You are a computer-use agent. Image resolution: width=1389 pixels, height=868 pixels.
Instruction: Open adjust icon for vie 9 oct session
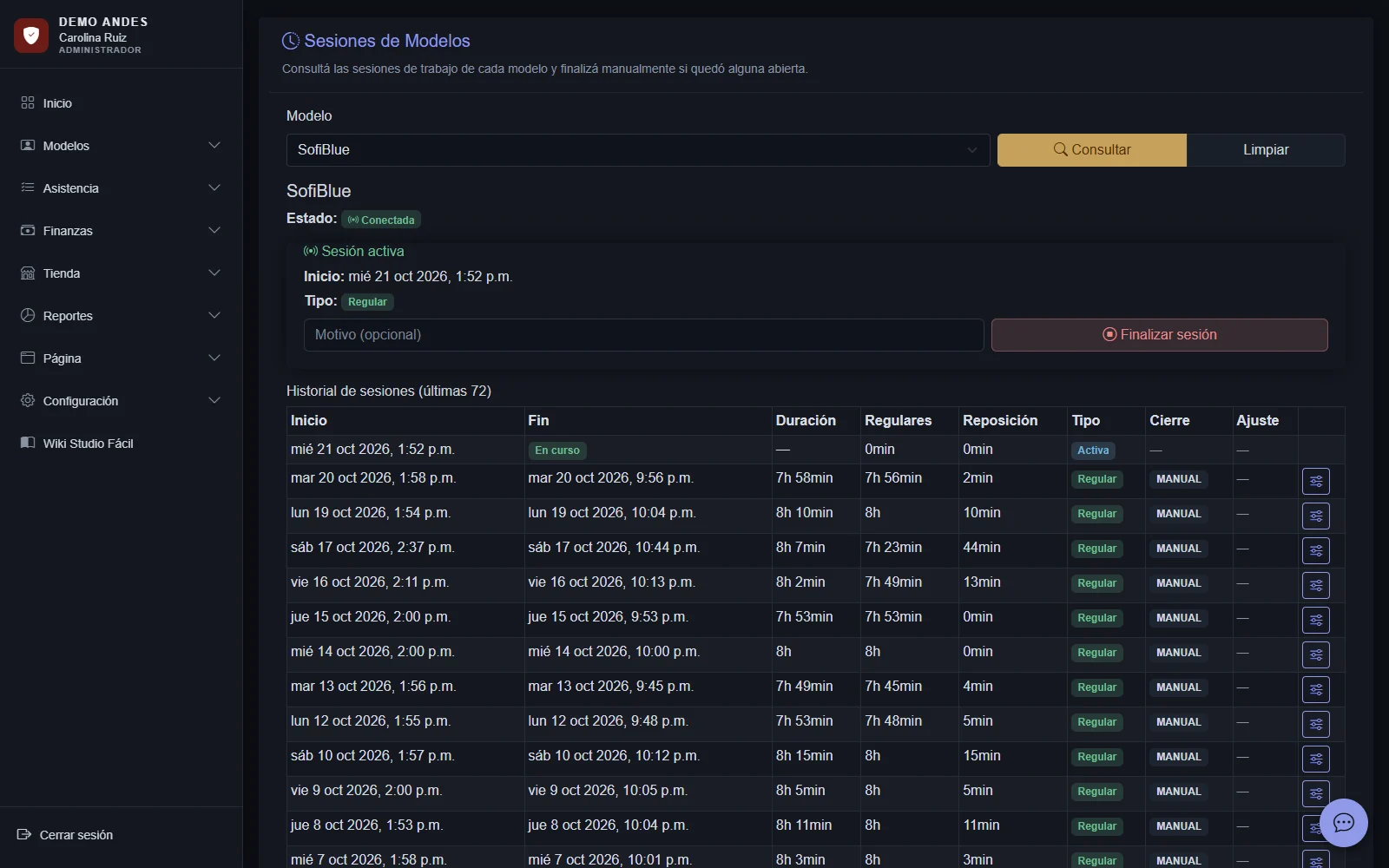[1316, 793]
